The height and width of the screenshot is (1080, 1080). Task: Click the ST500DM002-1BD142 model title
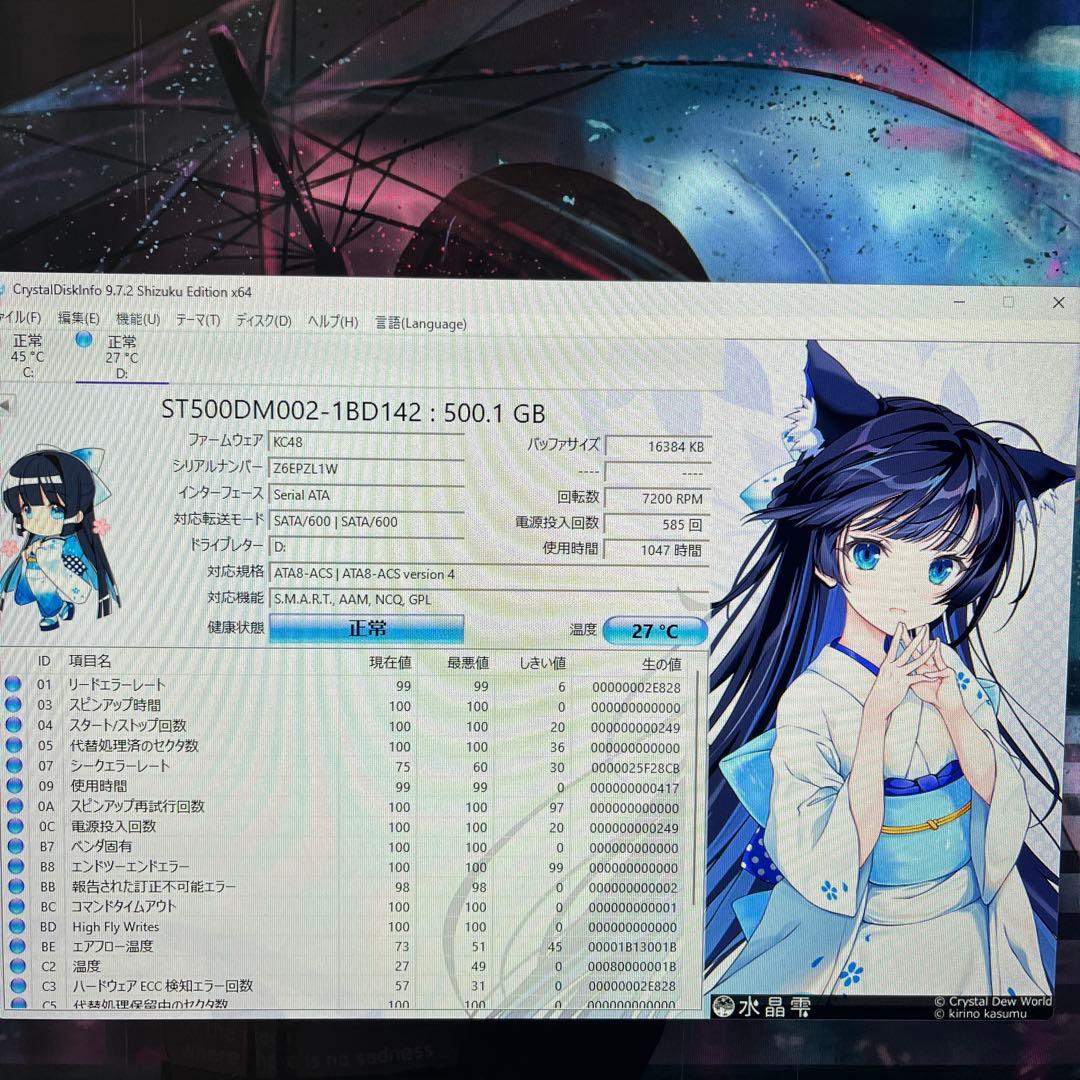291,411
